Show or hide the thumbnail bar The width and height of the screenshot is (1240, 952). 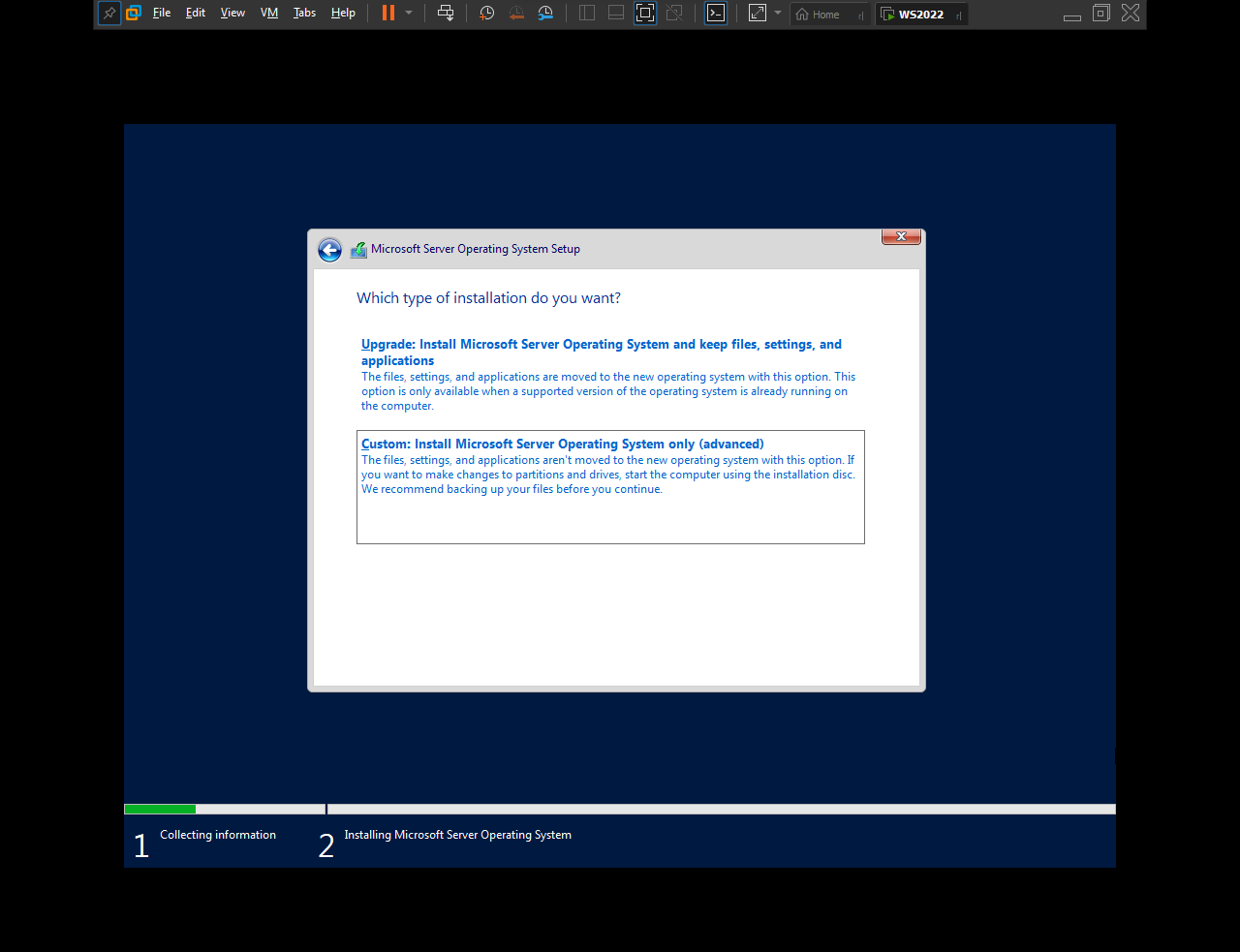tap(616, 14)
